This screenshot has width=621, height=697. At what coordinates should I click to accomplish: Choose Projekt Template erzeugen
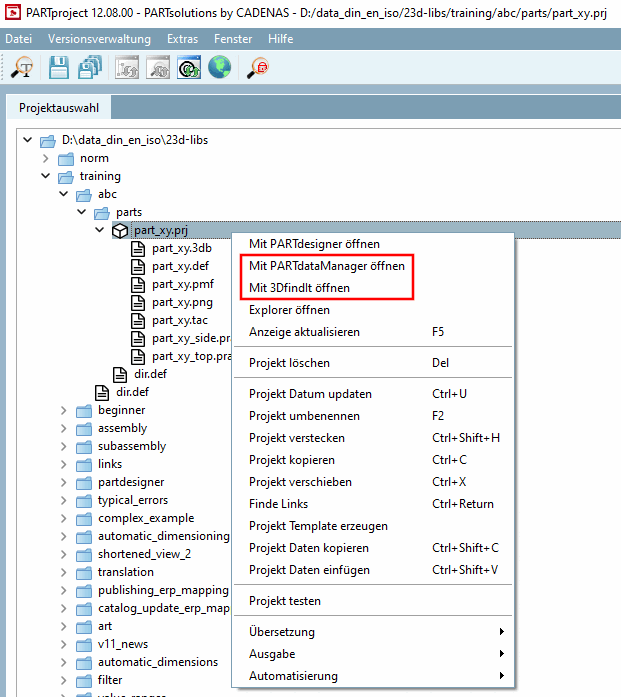[373, 526]
